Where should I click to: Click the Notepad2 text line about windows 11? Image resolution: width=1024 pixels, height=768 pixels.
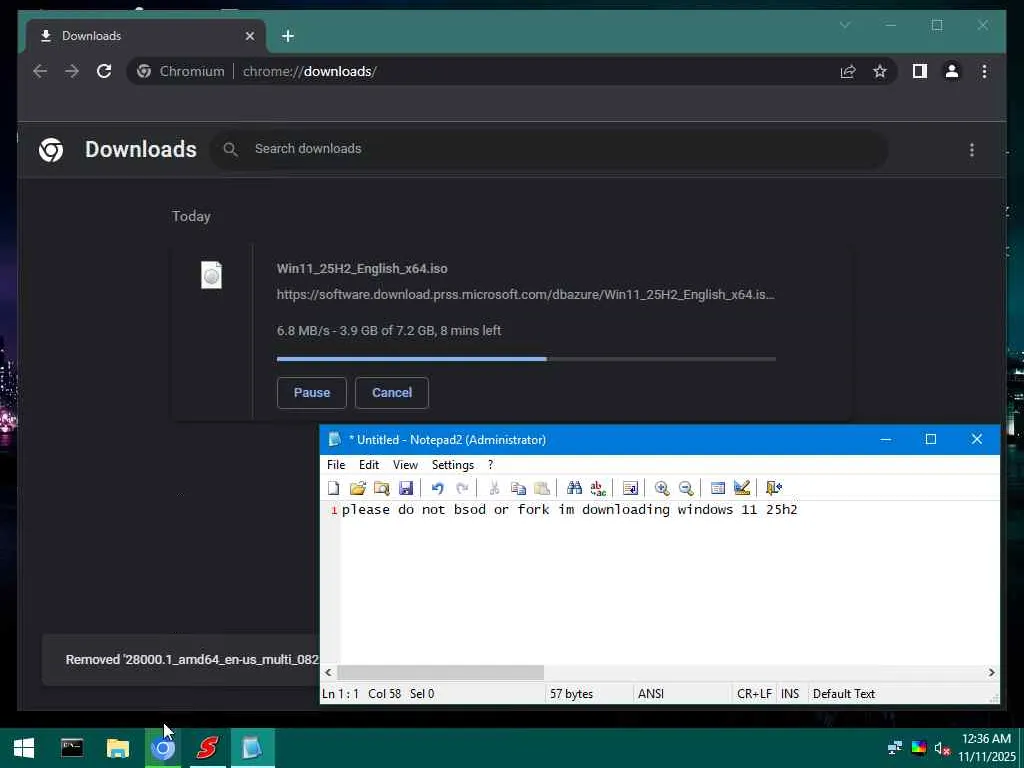[x=569, y=509]
